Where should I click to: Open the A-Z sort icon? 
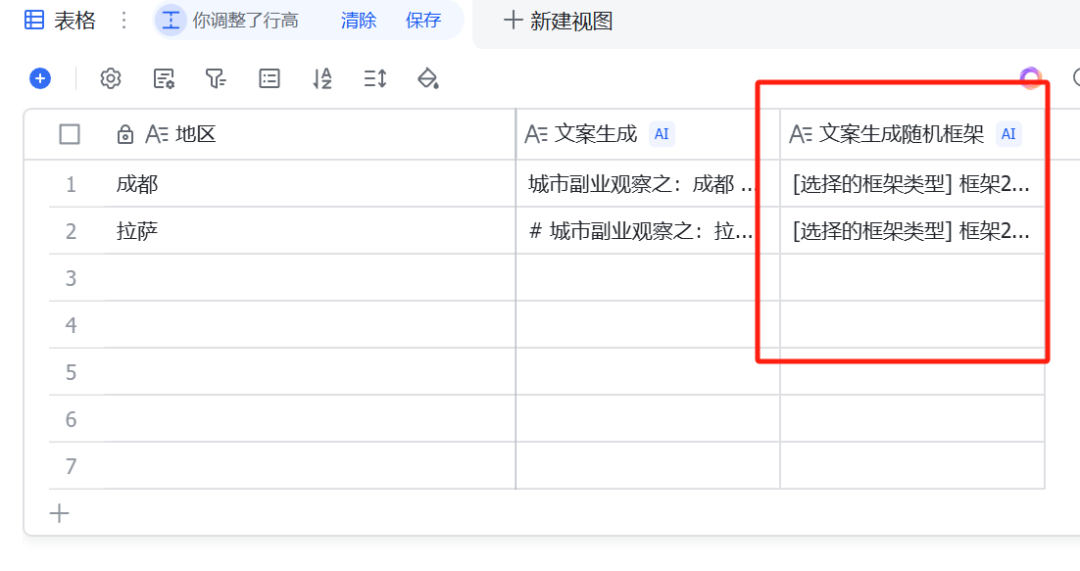pos(322,79)
